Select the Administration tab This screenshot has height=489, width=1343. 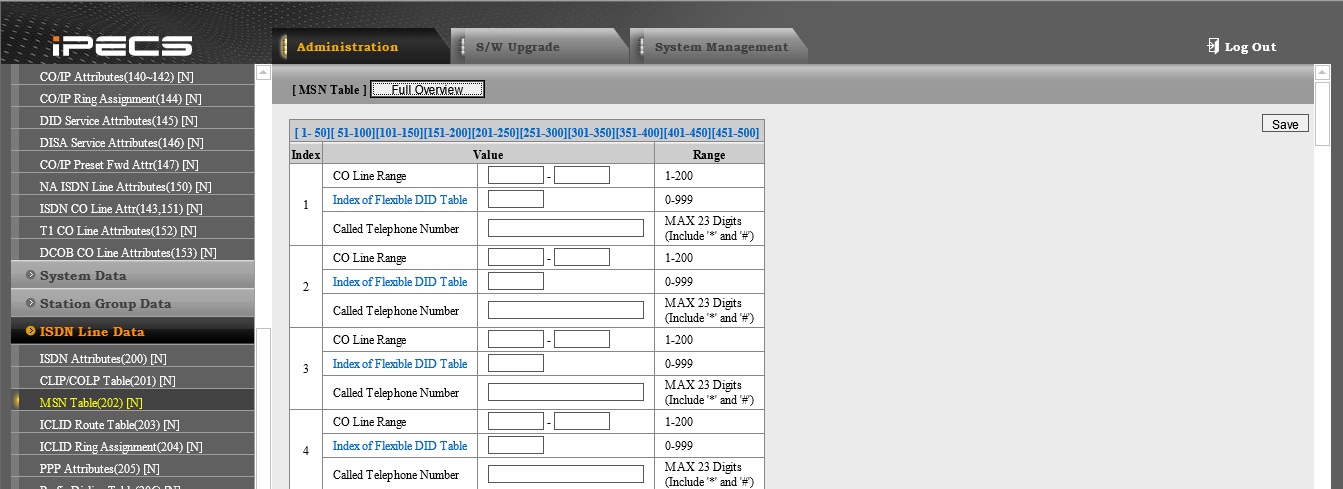347,47
